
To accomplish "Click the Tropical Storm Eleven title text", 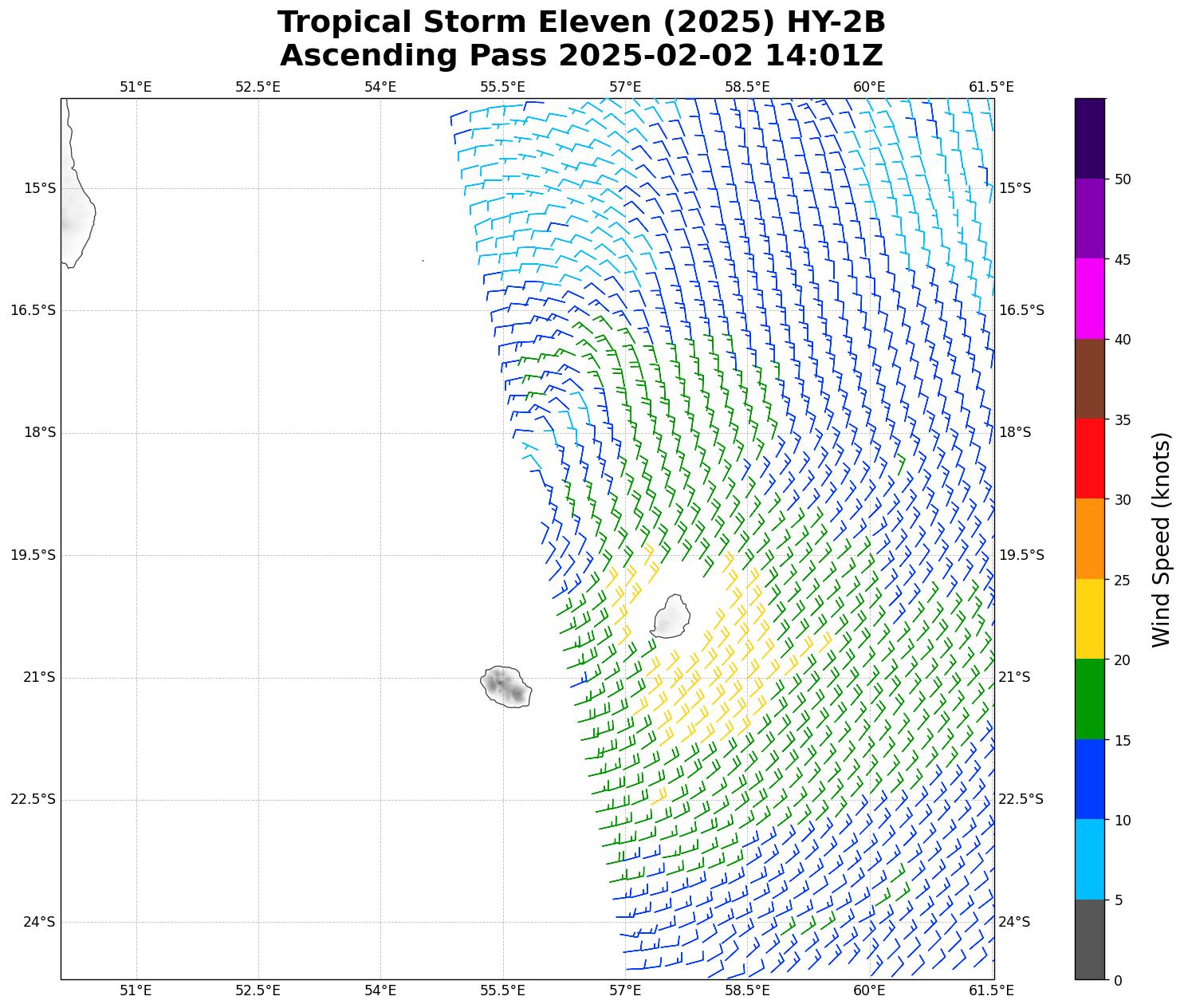I will [581, 22].
